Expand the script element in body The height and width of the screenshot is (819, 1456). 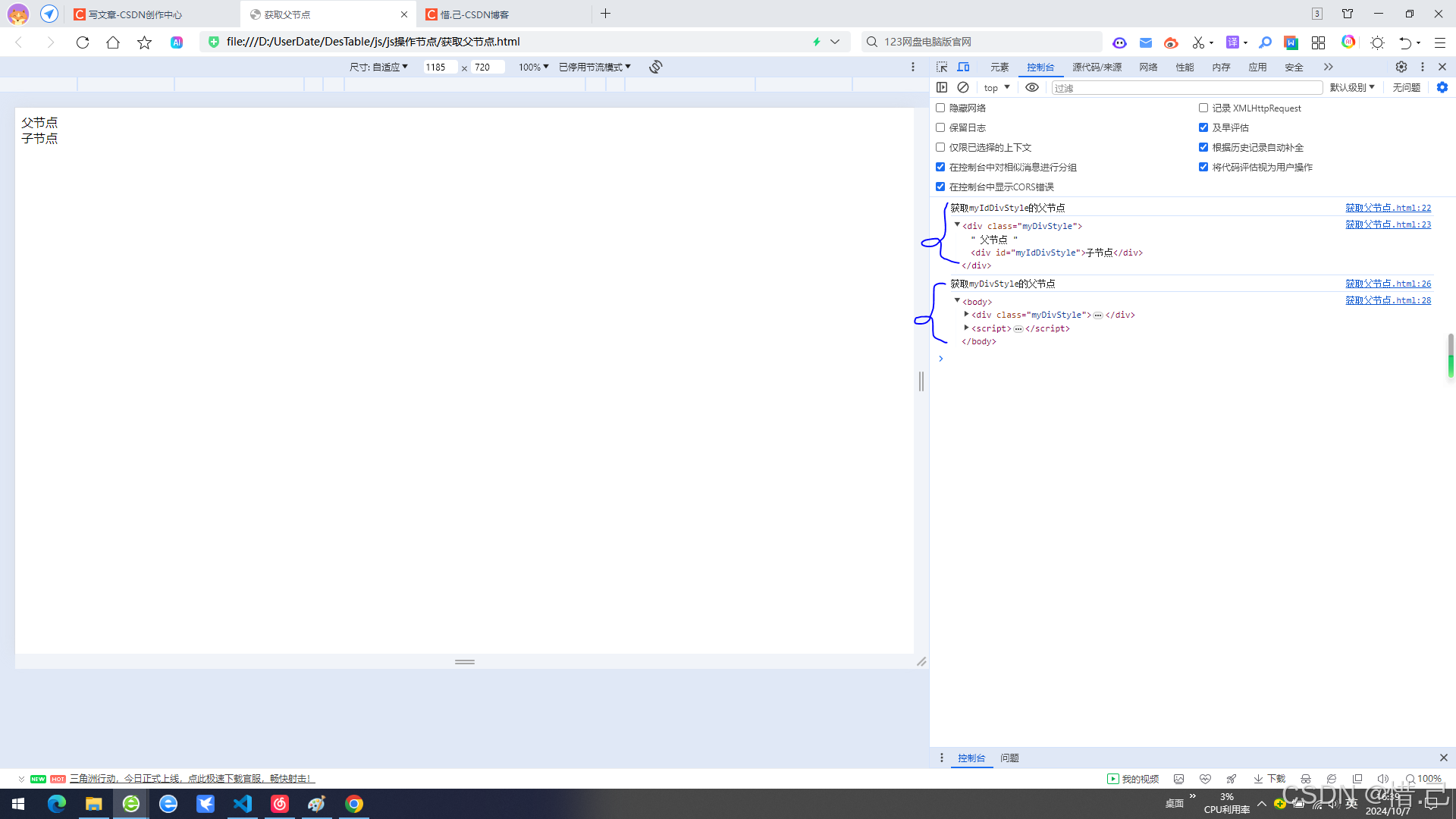966,328
